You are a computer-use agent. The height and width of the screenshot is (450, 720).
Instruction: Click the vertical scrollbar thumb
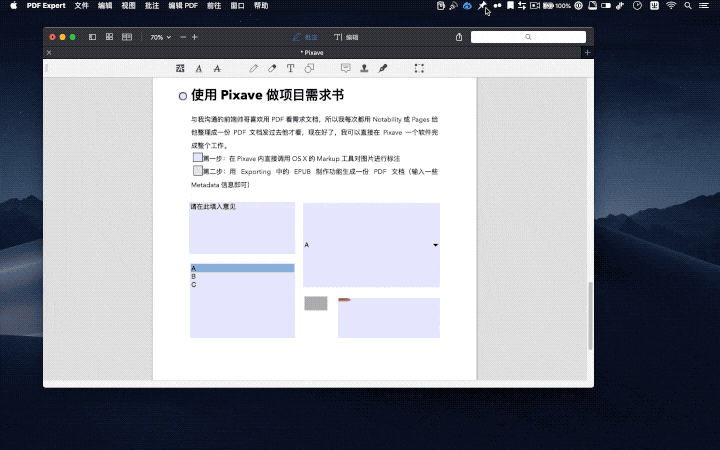(x=590, y=316)
